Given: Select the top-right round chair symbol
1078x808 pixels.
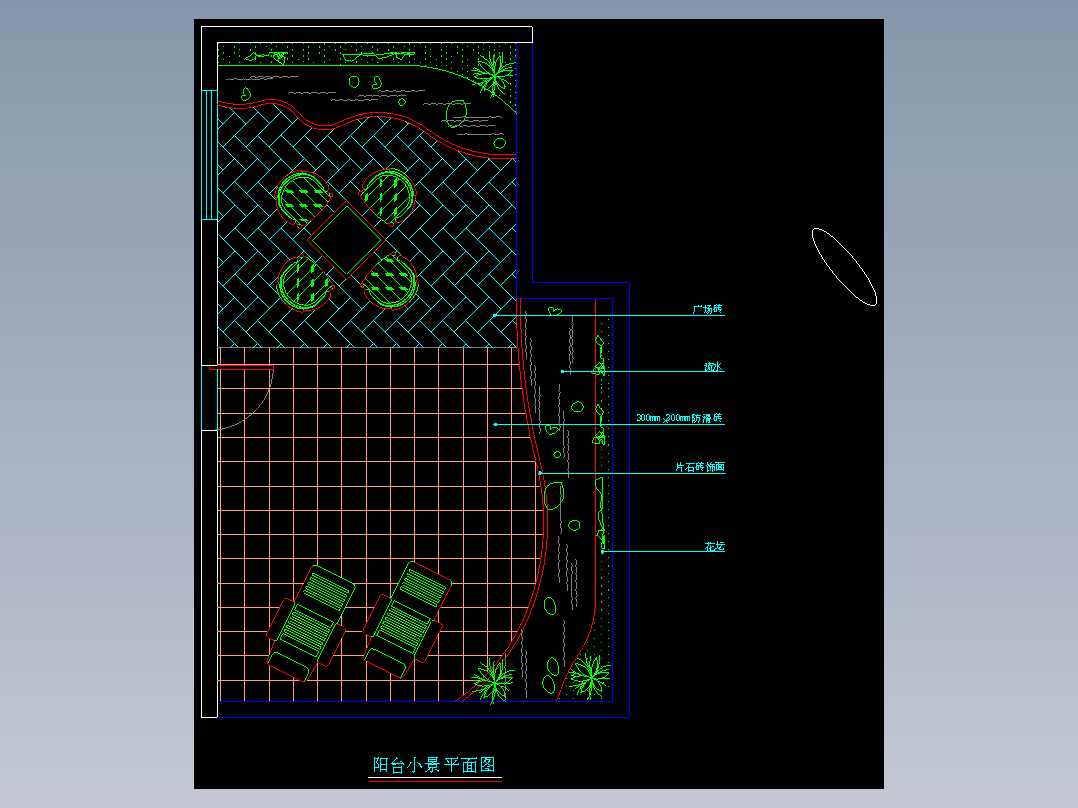Looking at the screenshot, I should [x=389, y=197].
